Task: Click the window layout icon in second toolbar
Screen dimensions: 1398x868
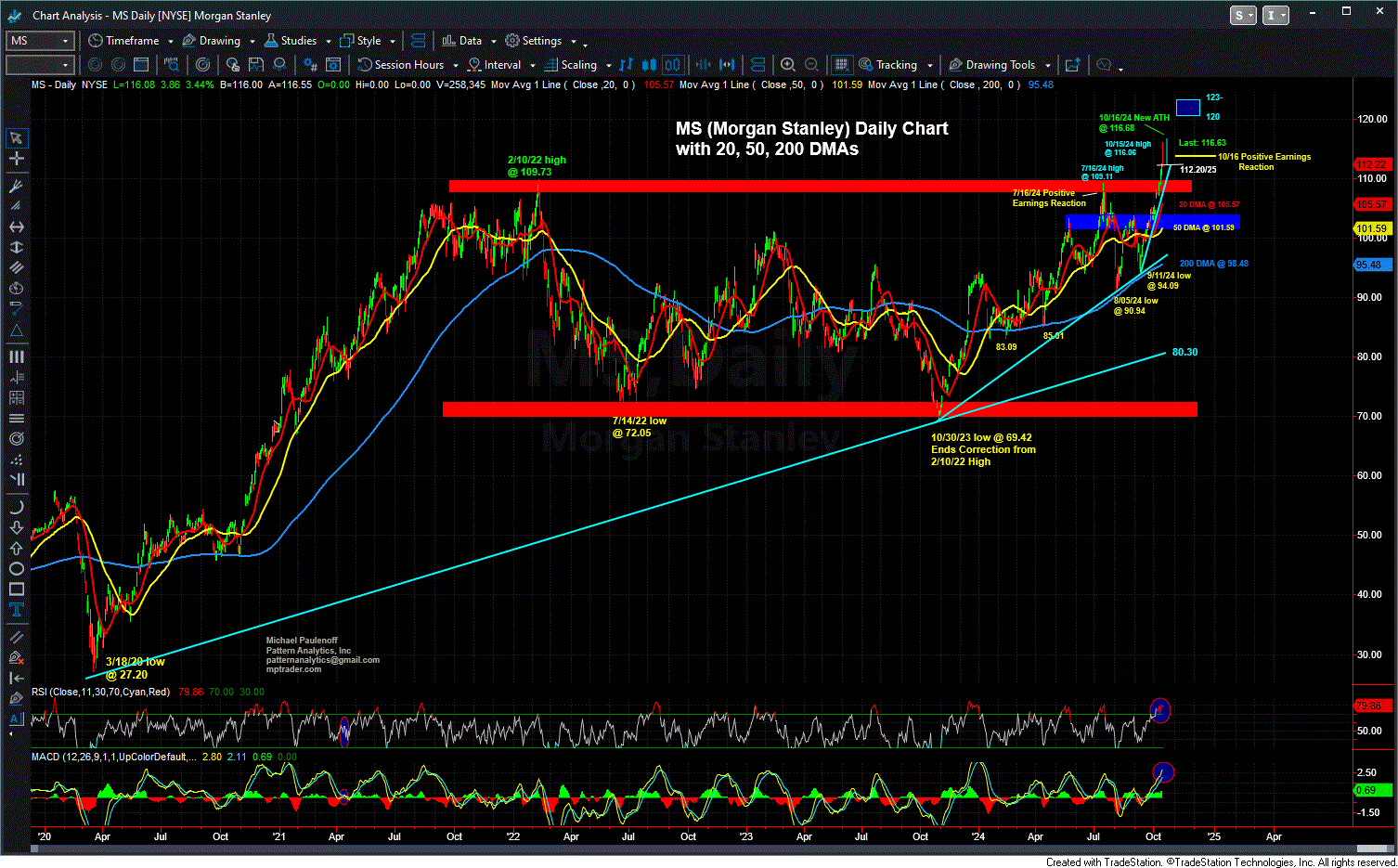Action: [141, 65]
